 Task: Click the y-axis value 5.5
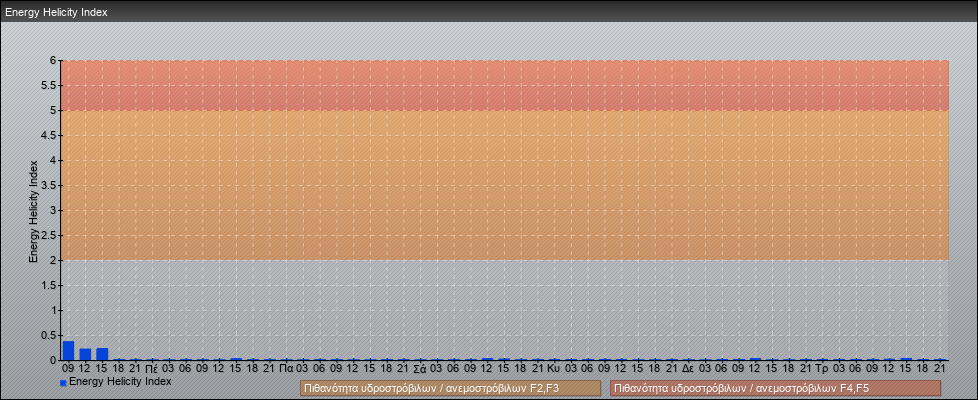click(x=50, y=85)
